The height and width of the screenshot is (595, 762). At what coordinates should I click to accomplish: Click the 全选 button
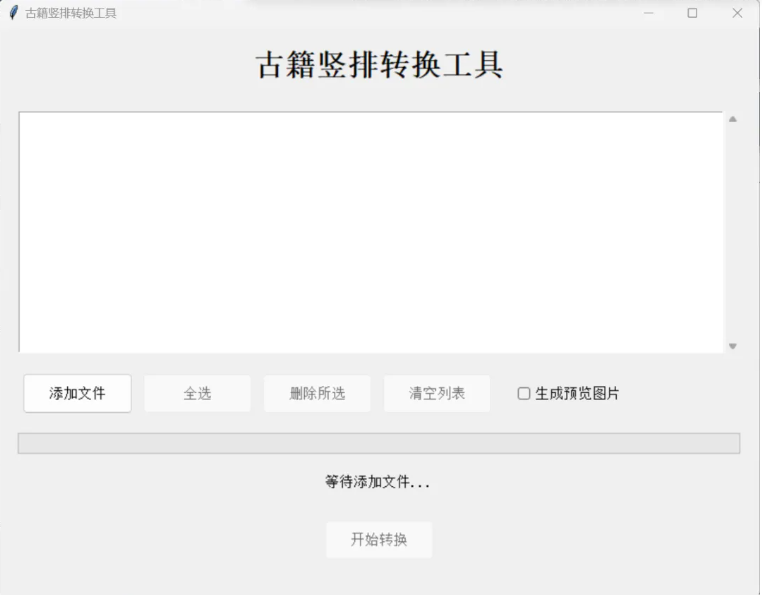point(197,393)
